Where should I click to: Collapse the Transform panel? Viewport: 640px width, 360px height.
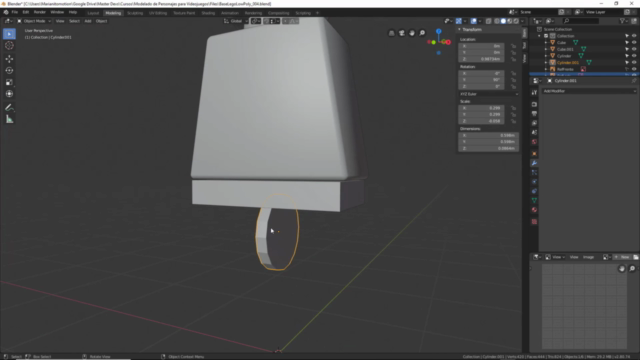459,29
